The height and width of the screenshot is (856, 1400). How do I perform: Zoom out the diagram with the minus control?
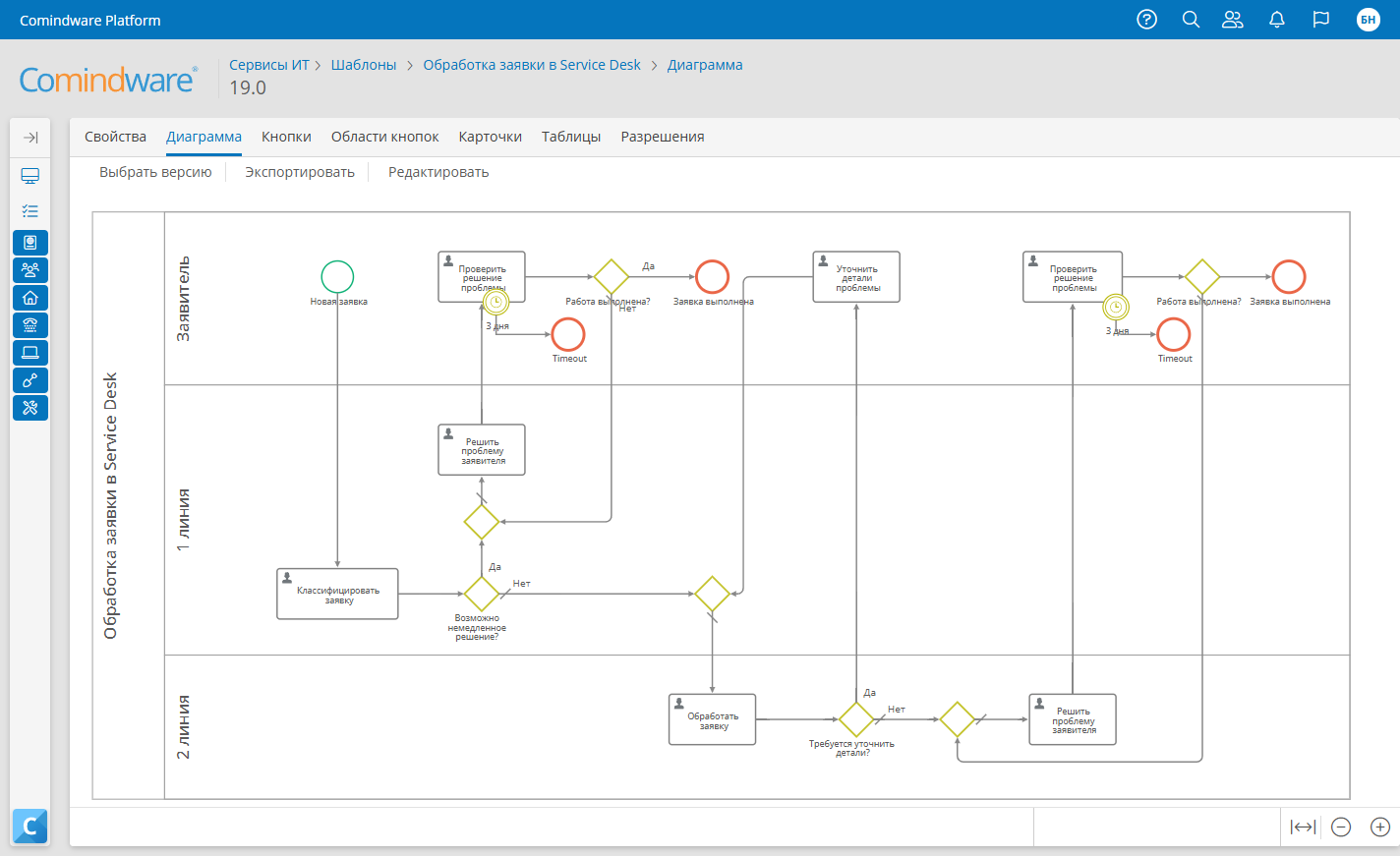[1339, 827]
